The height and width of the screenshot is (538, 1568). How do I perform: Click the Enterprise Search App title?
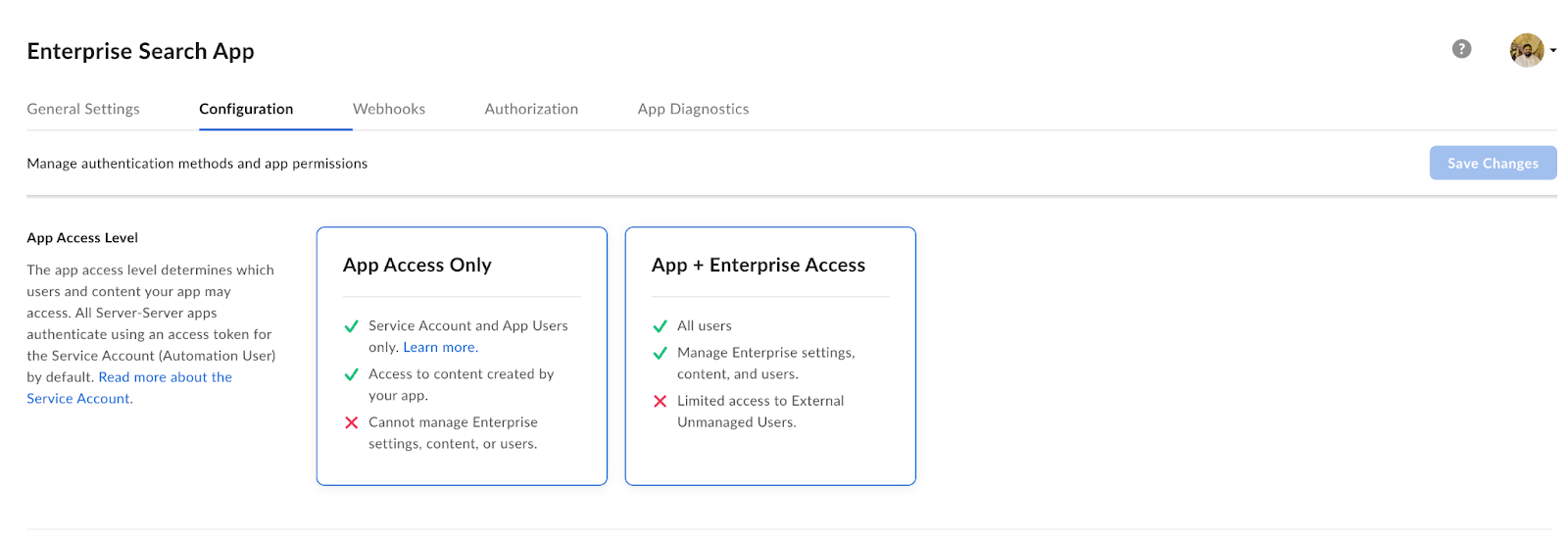140,51
